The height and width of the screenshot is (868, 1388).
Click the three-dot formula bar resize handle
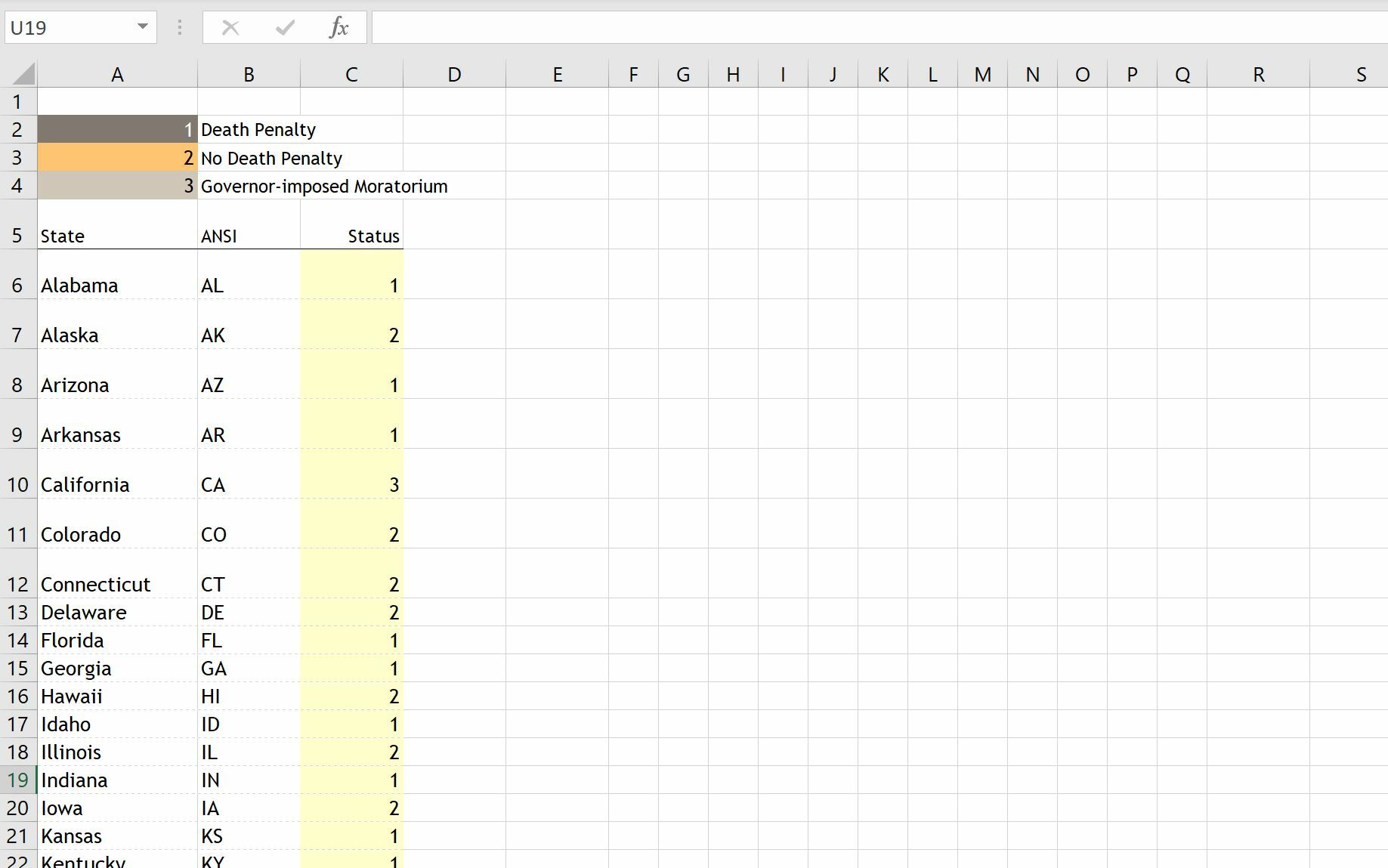coord(179,28)
